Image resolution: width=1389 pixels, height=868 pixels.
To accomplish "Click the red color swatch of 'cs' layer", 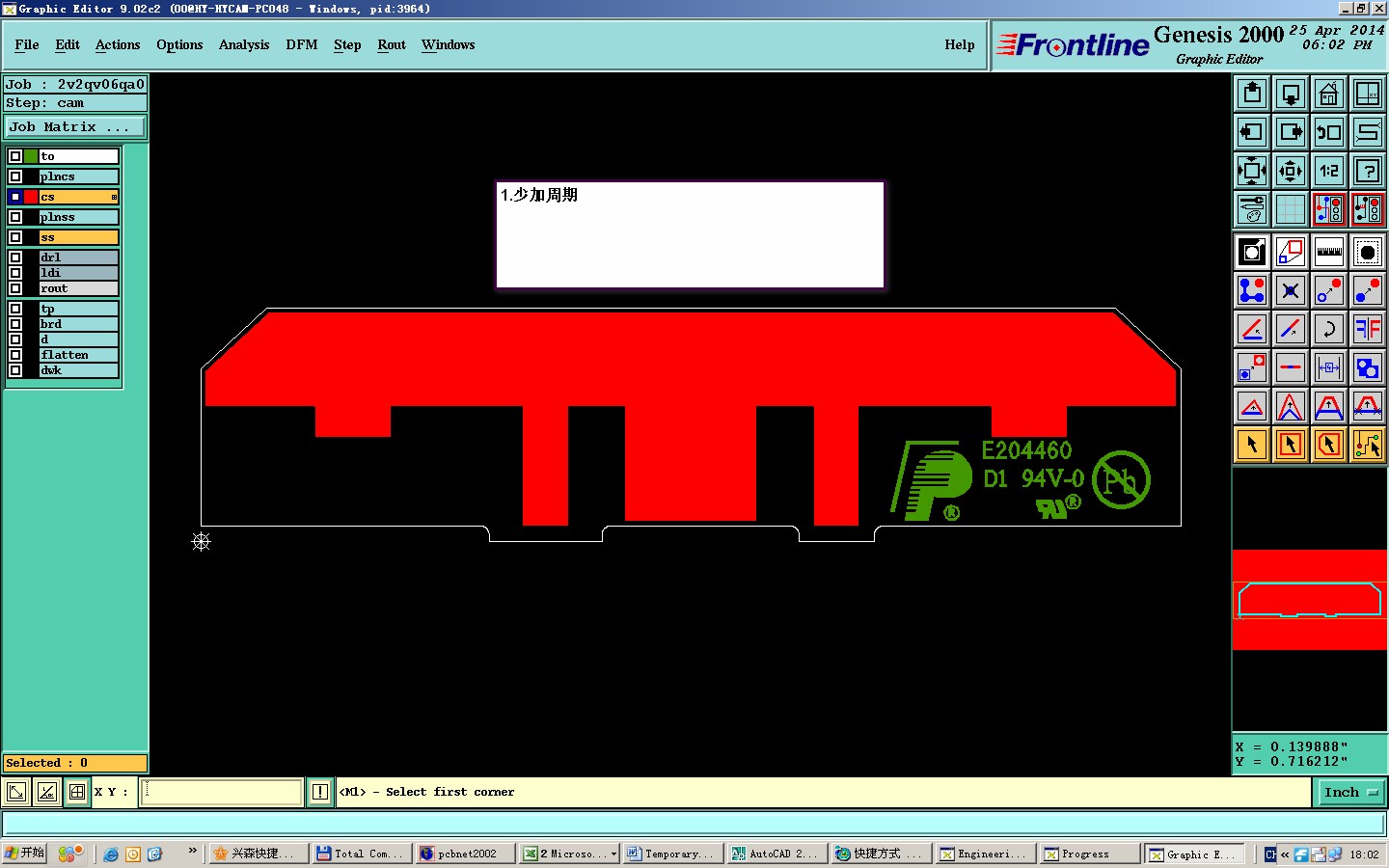I will tap(31, 197).
